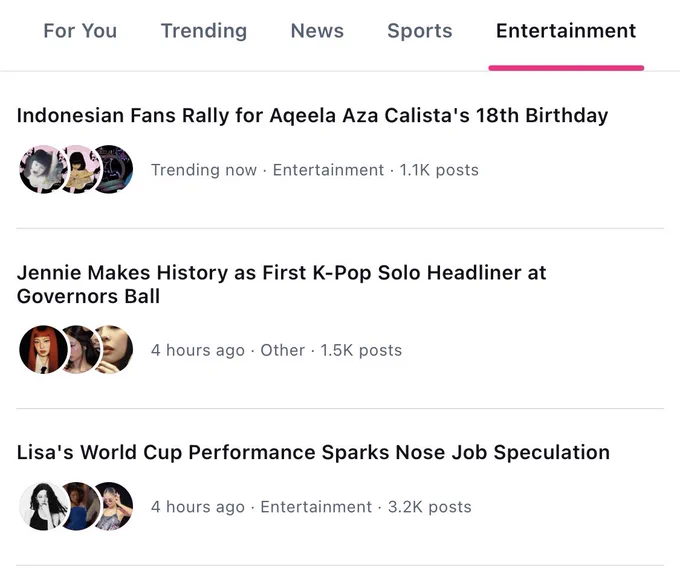Click '1.1K posts' Trending now metadata line
680x568 pixels.
point(314,170)
